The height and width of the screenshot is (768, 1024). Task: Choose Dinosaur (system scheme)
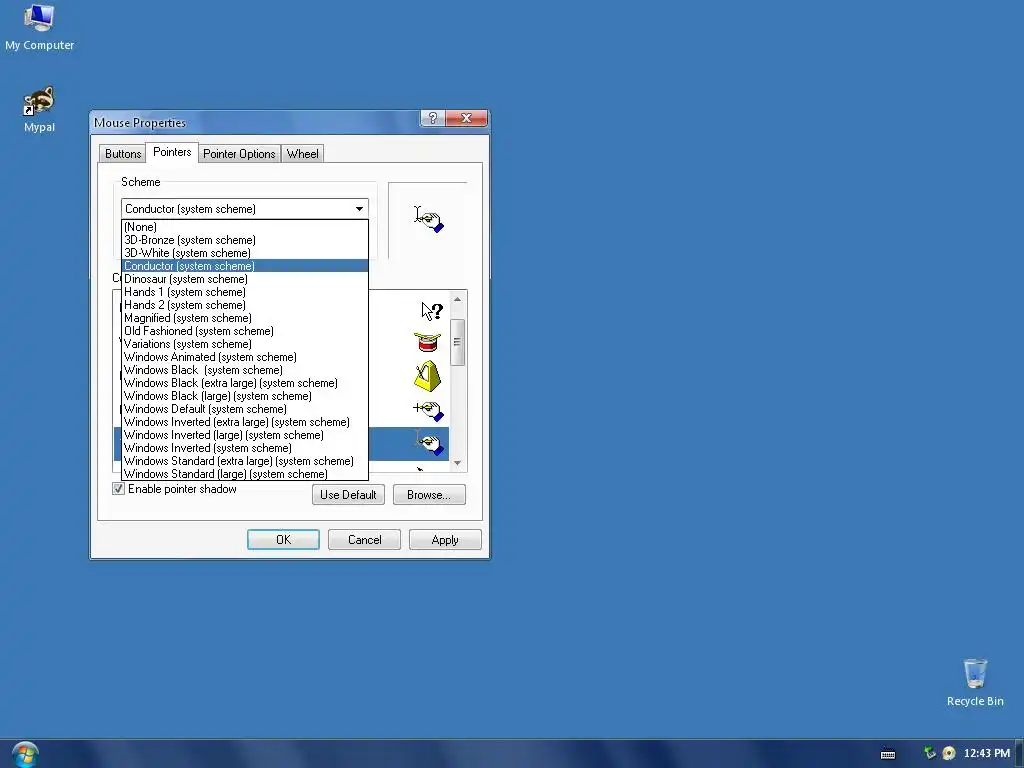coord(245,279)
